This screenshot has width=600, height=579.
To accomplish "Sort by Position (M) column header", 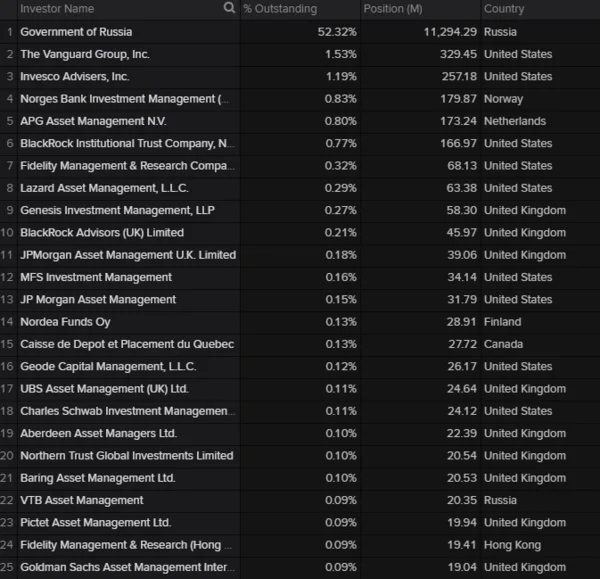I will 392,9.
